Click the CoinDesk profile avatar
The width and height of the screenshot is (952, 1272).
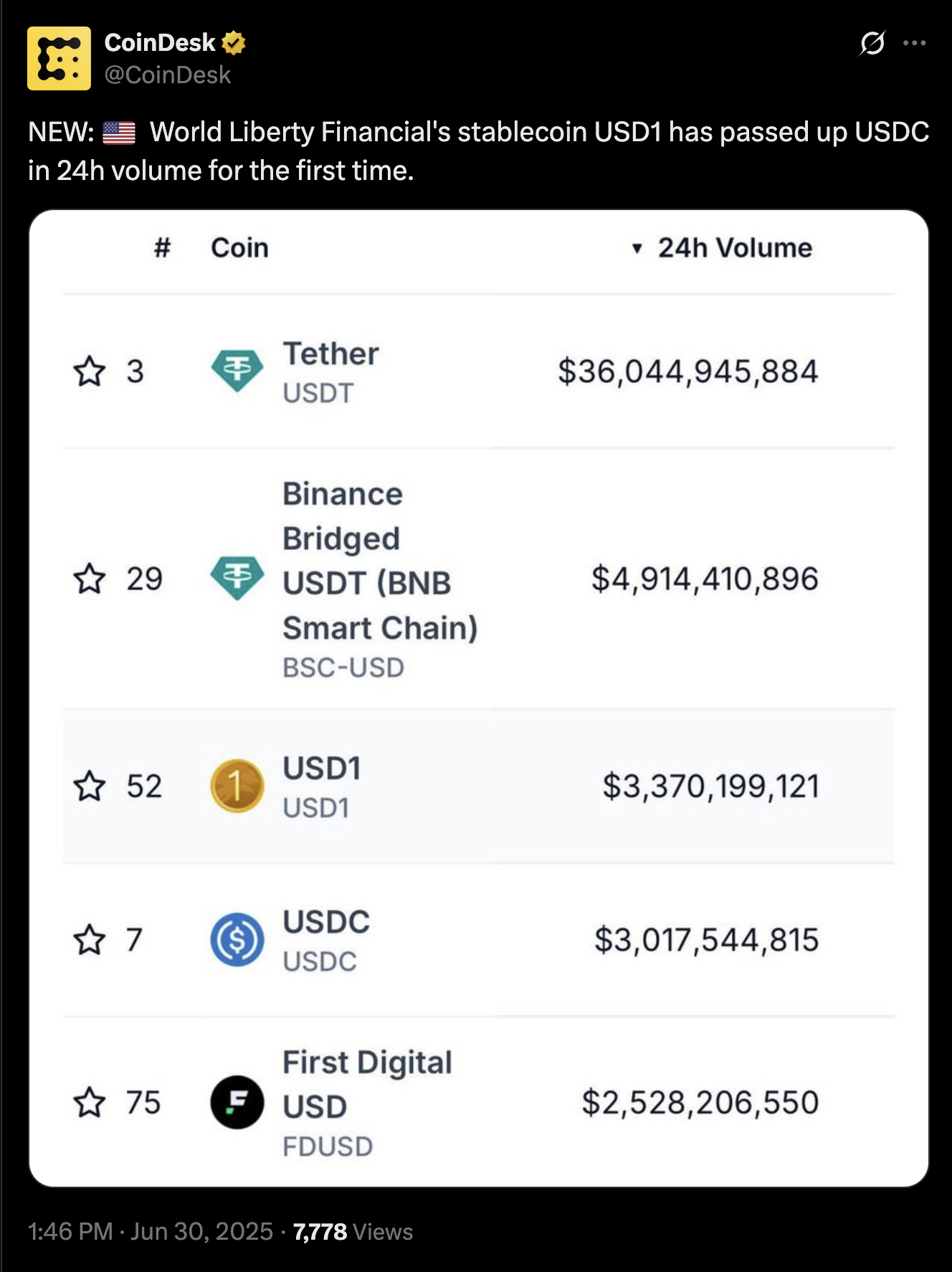coord(59,58)
